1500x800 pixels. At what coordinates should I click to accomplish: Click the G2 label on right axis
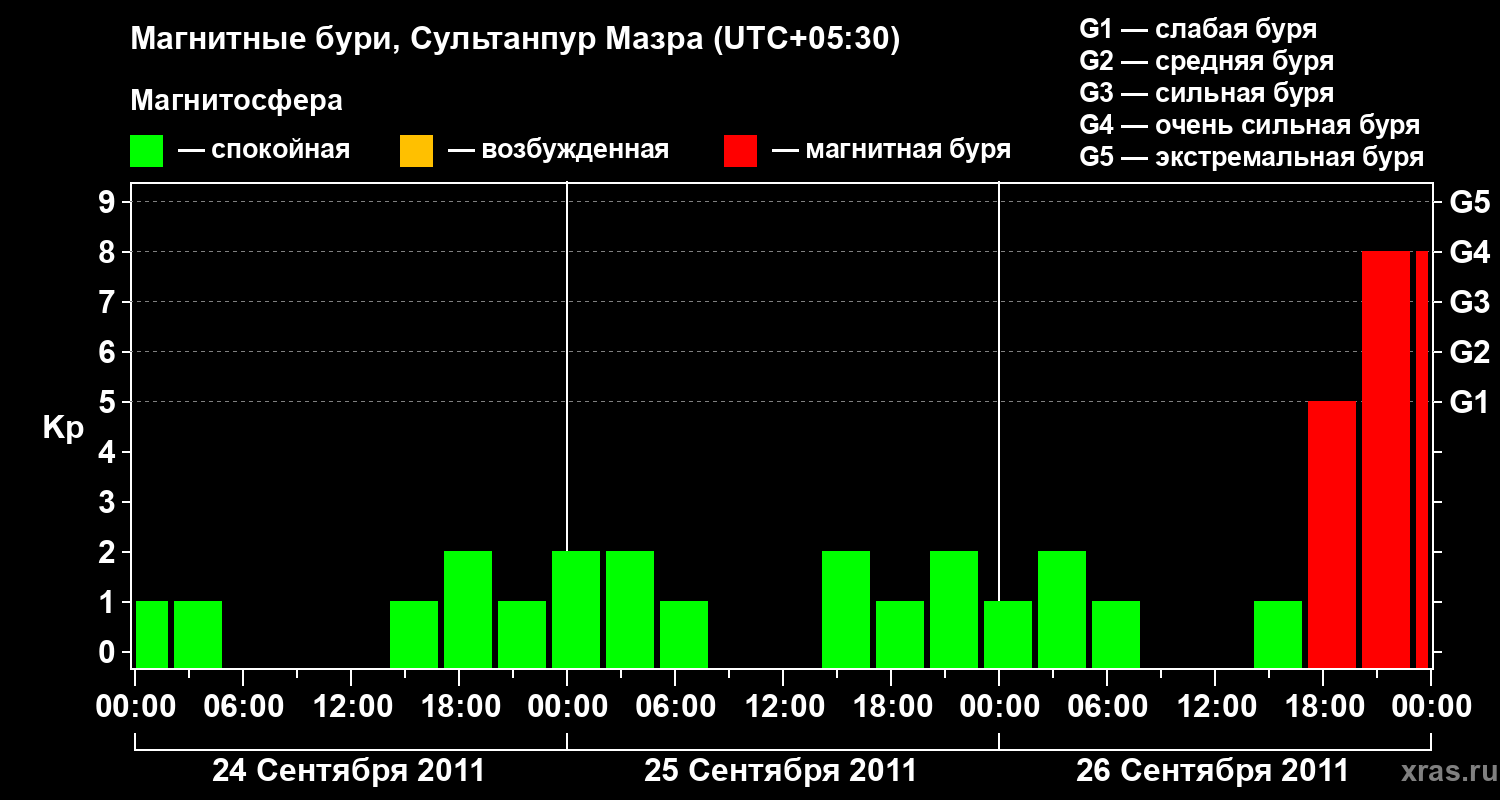coord(1469,352)
